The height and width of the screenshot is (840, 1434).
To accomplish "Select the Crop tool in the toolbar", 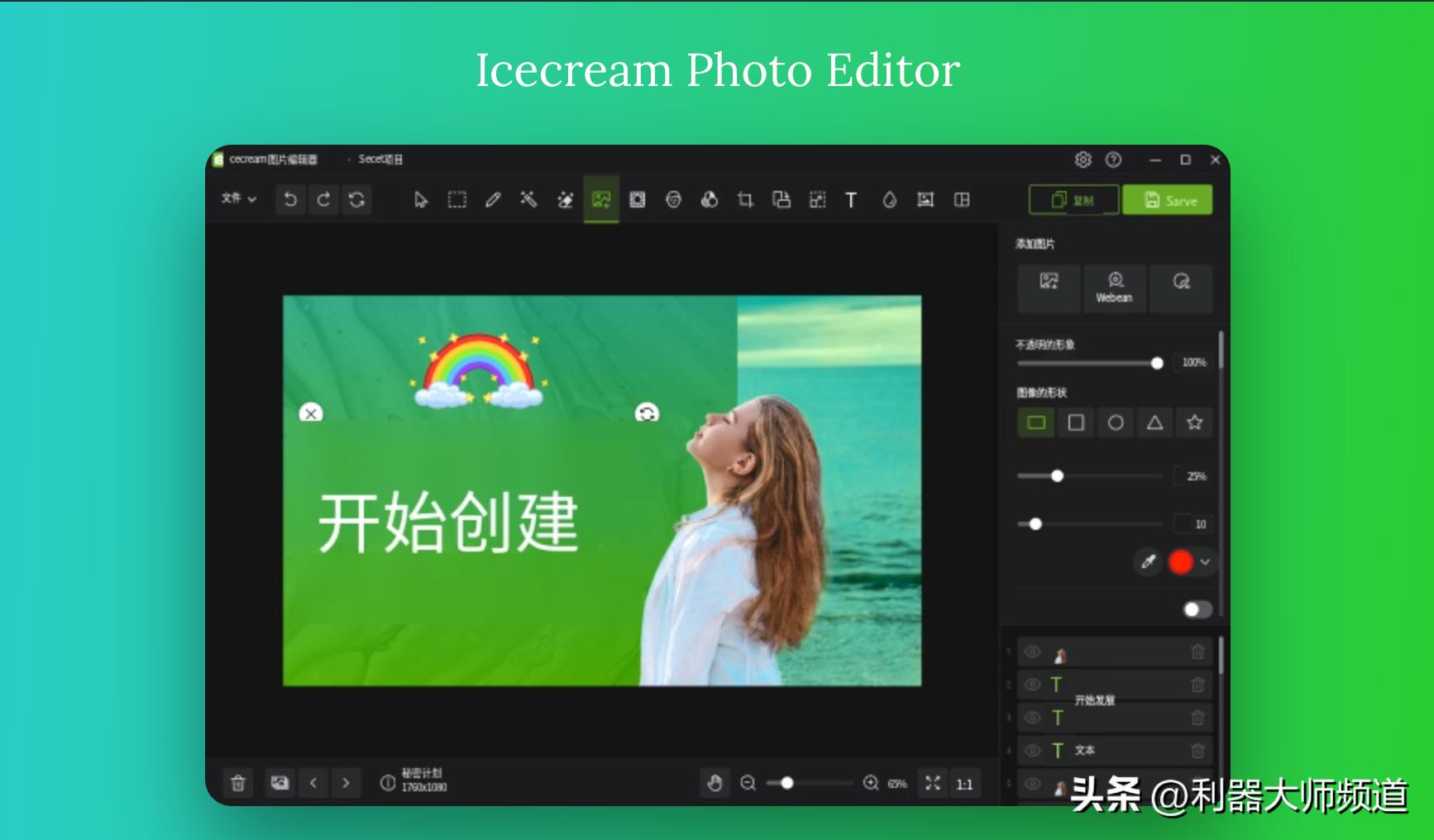I will coord(745,199).
